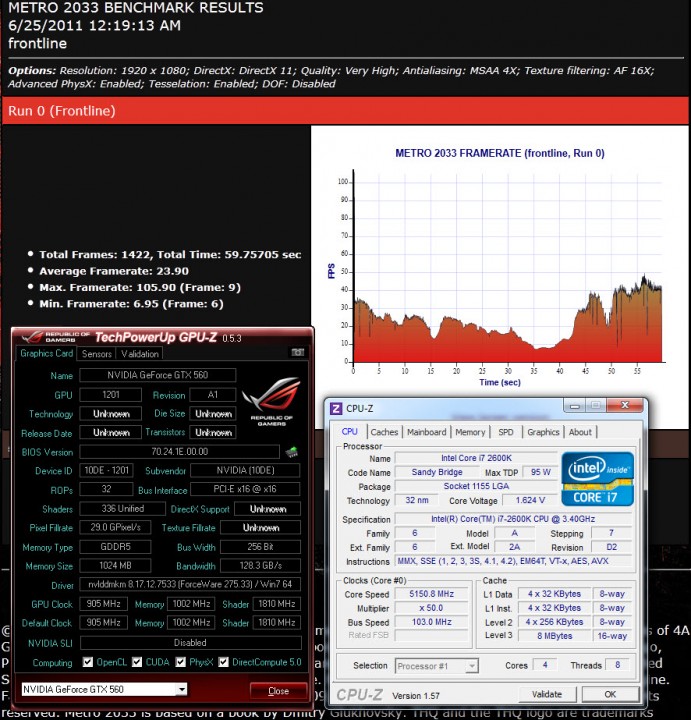Click the Shaders 336 Unified field
This screenshot has width=691, height=720.
point(122,509)
